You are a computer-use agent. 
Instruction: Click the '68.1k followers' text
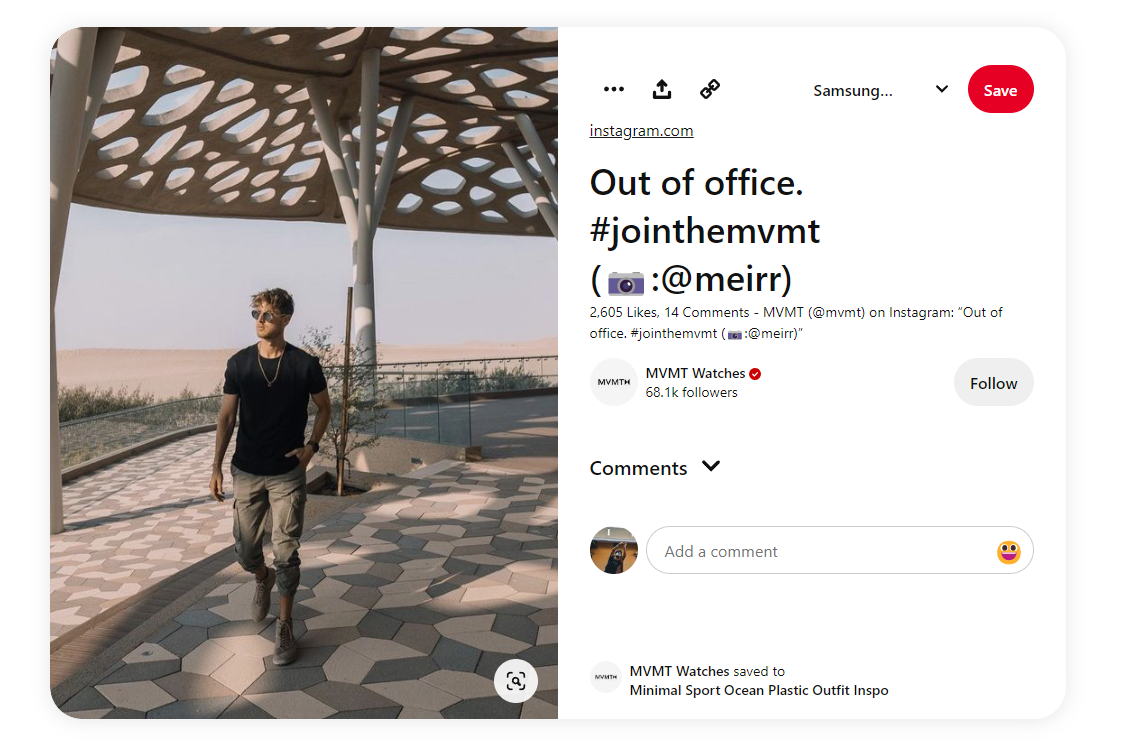click(691, 392)
